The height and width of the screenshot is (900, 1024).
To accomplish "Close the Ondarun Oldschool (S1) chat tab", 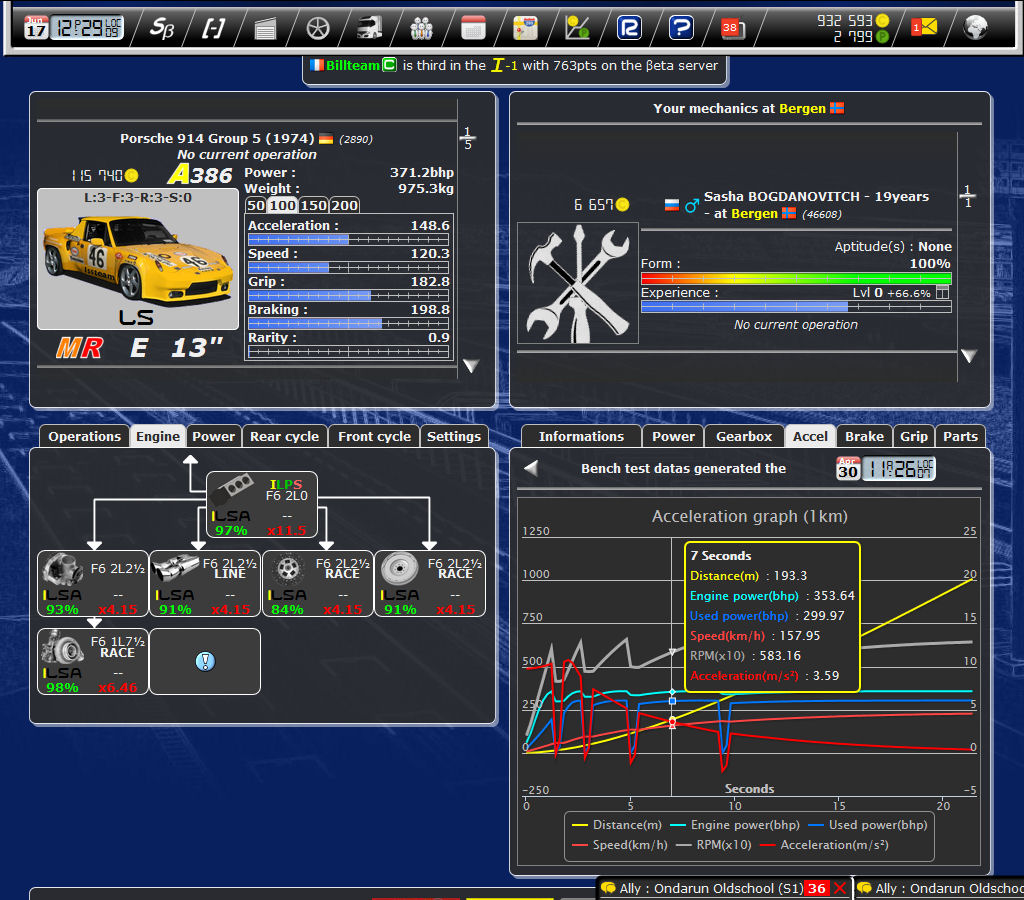I will click(x=840, y=888).
